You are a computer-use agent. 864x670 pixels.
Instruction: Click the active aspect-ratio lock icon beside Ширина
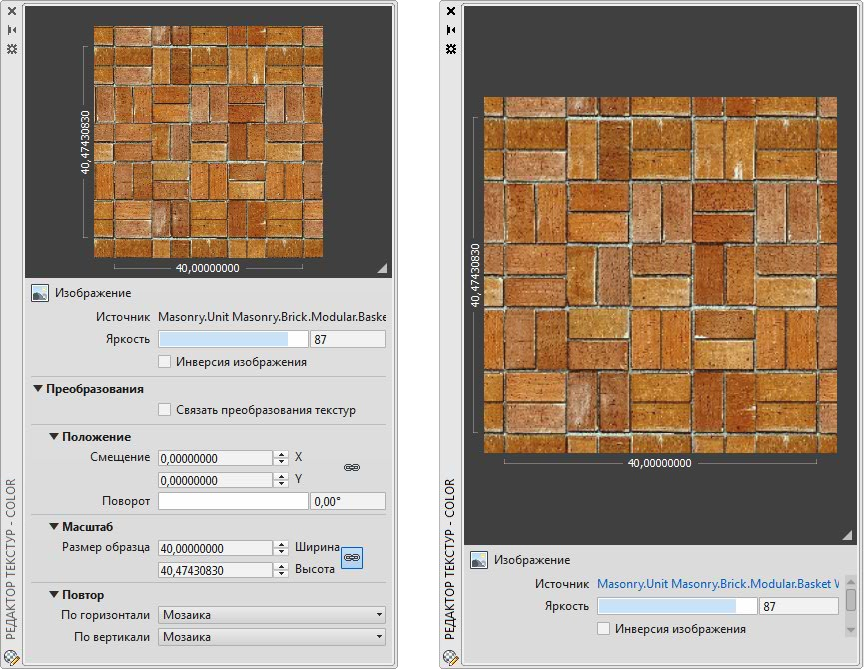pos(352,558)
